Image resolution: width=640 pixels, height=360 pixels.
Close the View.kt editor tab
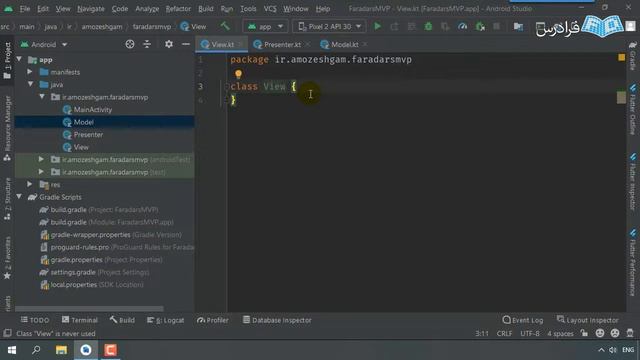point(240,44)
